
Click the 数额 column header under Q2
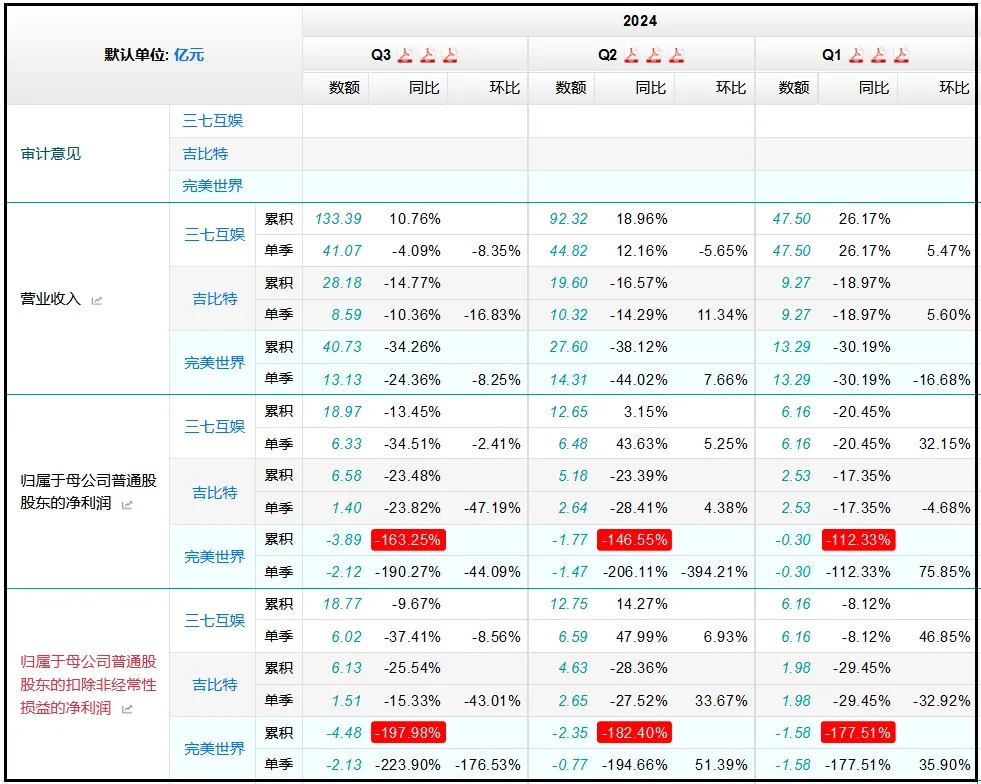coord(571,88)
